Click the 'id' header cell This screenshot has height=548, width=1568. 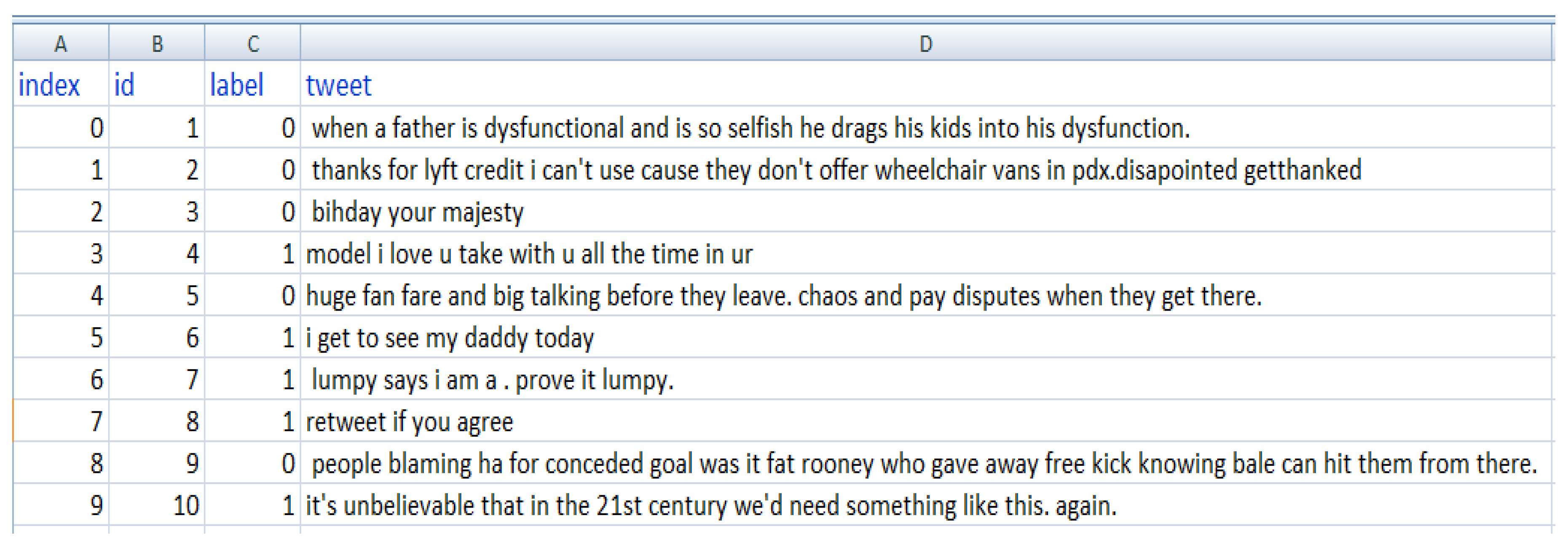124,85
